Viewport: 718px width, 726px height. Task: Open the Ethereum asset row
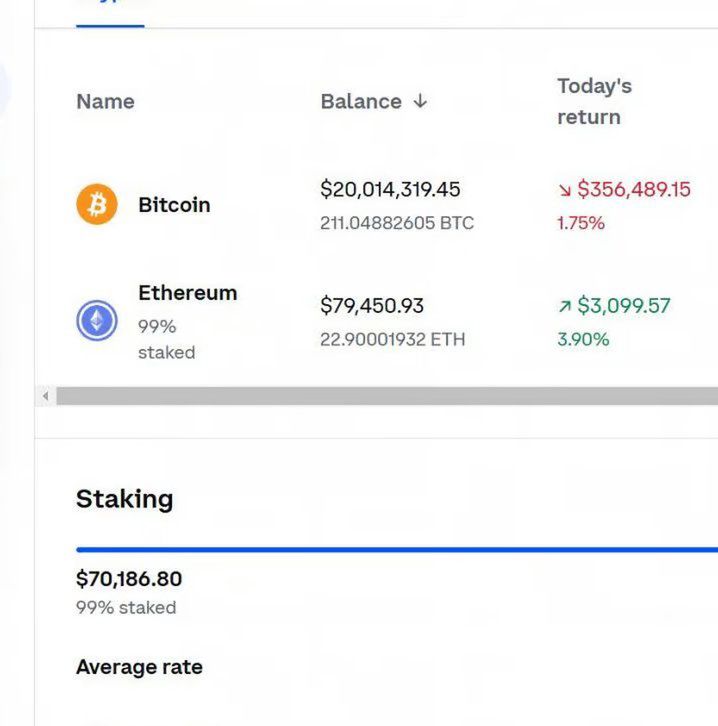tap(376, 321)
